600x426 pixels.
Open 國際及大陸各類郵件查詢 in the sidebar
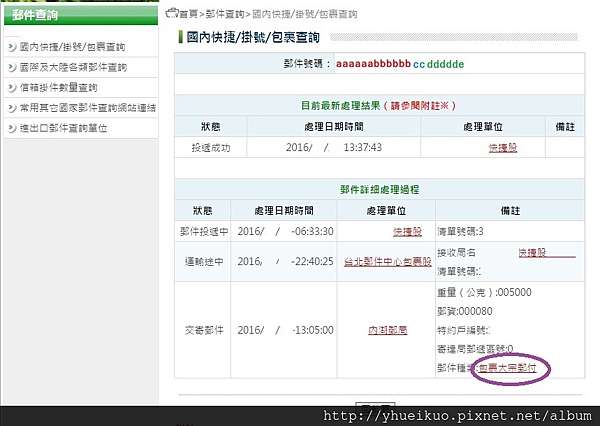(73, 67)
